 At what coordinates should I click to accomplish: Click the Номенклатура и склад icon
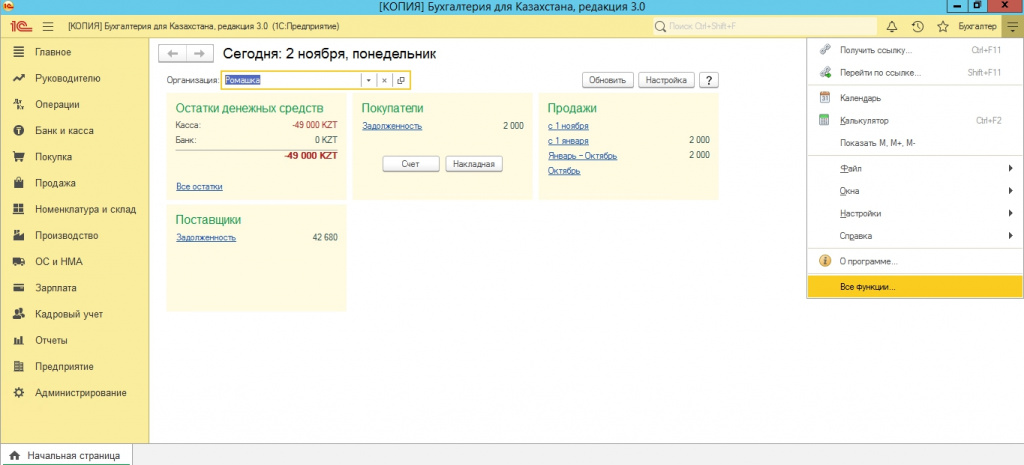coord(19,210)
